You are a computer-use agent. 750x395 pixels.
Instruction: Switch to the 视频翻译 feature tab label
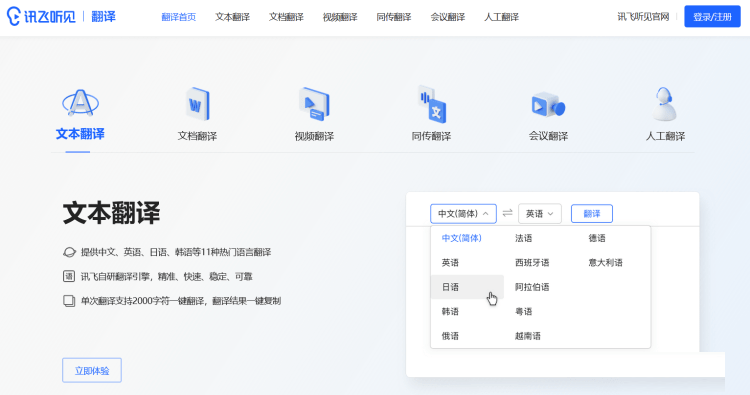click(314, 136)
